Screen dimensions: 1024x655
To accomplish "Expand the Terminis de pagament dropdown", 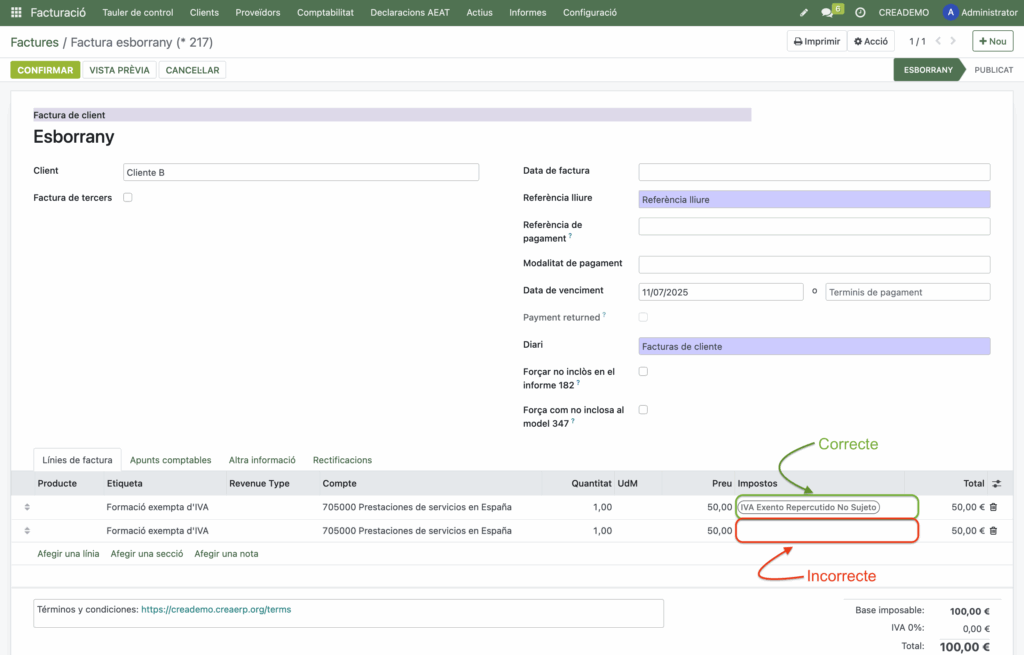I will [907, 292].
